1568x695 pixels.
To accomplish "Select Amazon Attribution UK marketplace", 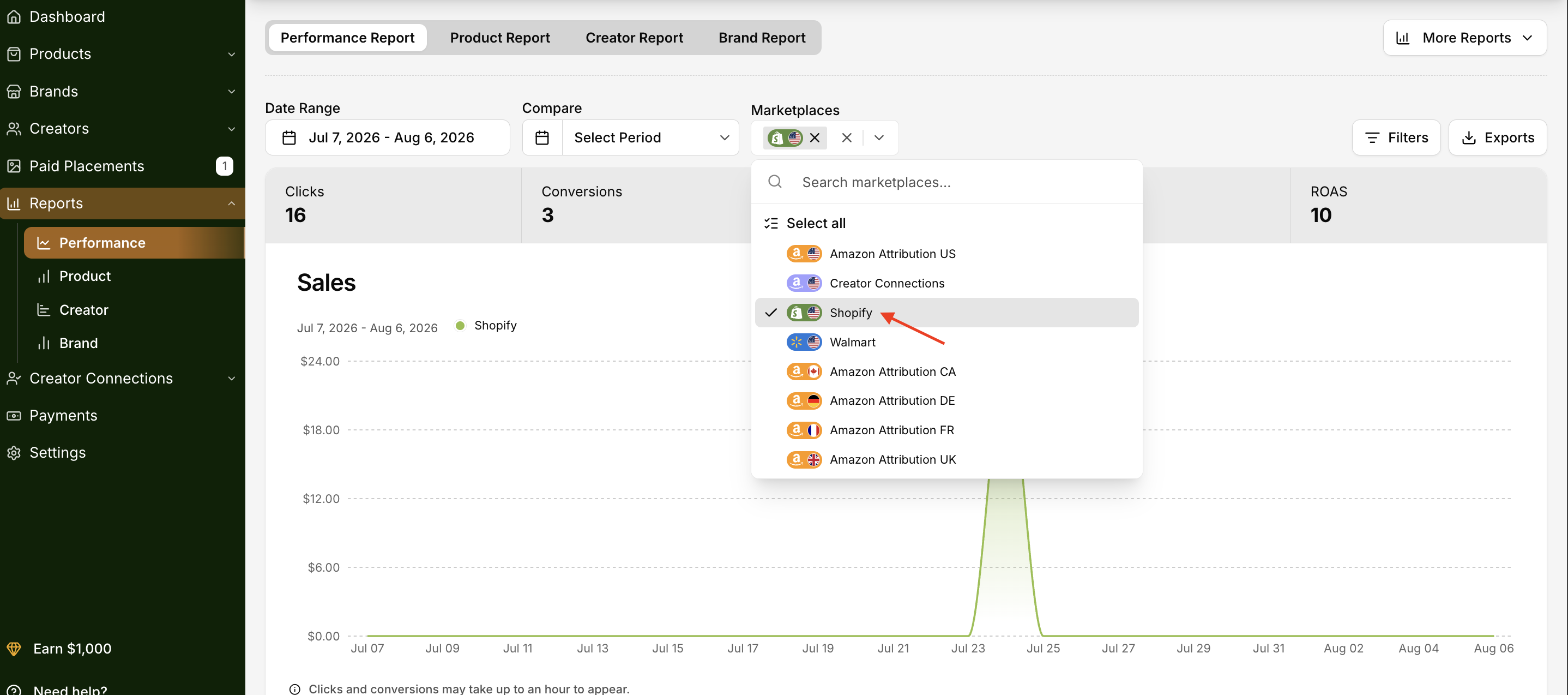I will pyautogui.click(x=946, y=459).
